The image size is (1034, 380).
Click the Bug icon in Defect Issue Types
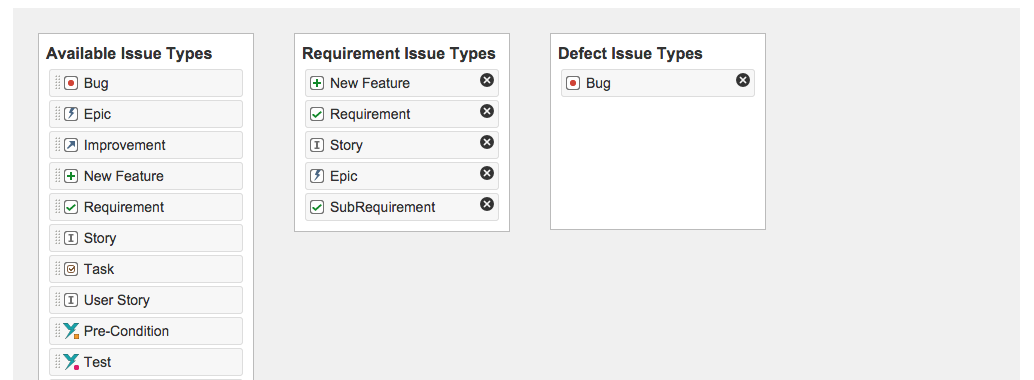573,83
